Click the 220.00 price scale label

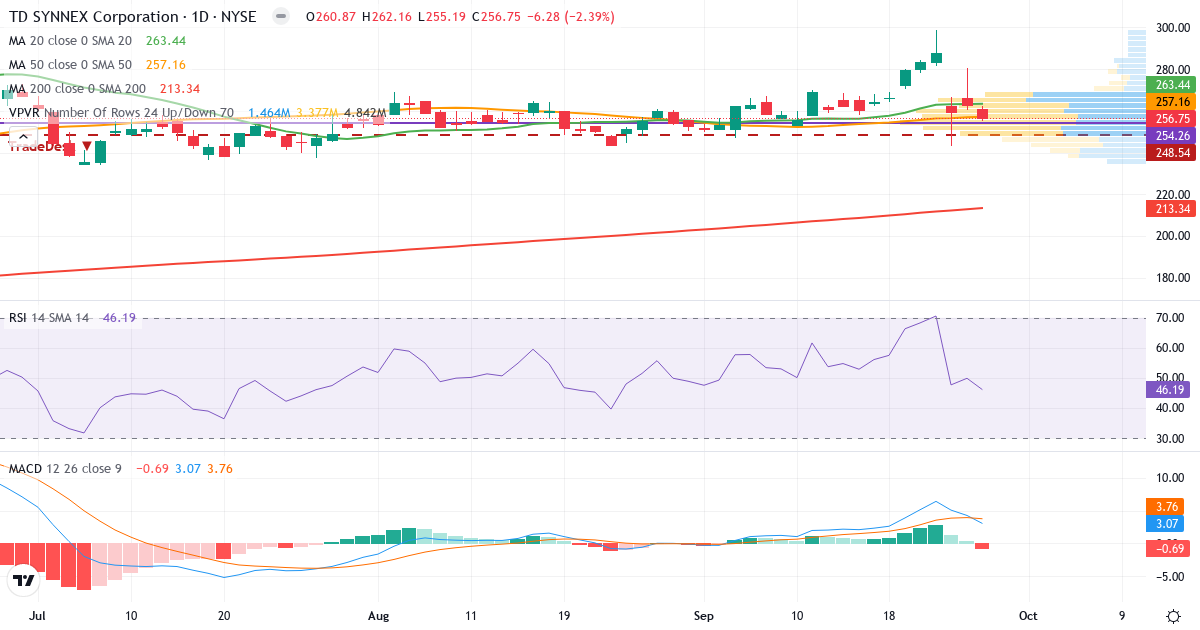1171,194
